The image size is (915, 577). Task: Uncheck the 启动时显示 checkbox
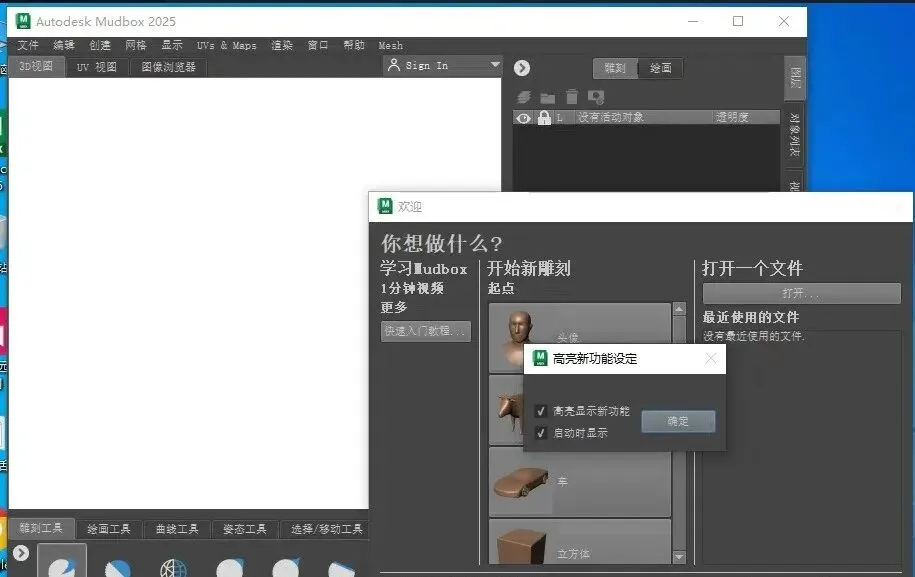pos(541,433)
